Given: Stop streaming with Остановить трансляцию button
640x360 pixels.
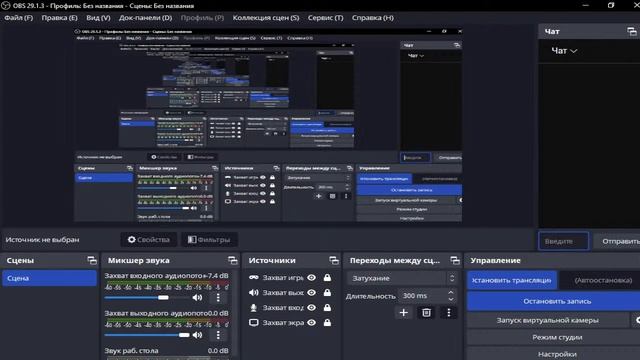Looking at the screenshot, I should tap(512, 280).
